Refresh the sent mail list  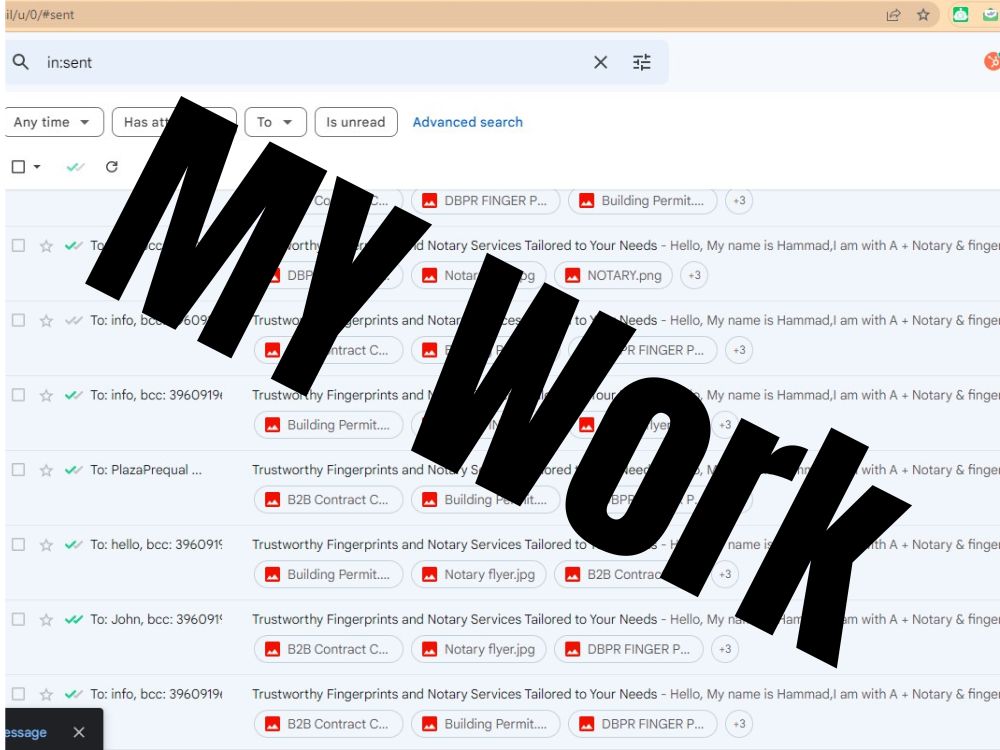pyautogui.click(x=112, y=166)
